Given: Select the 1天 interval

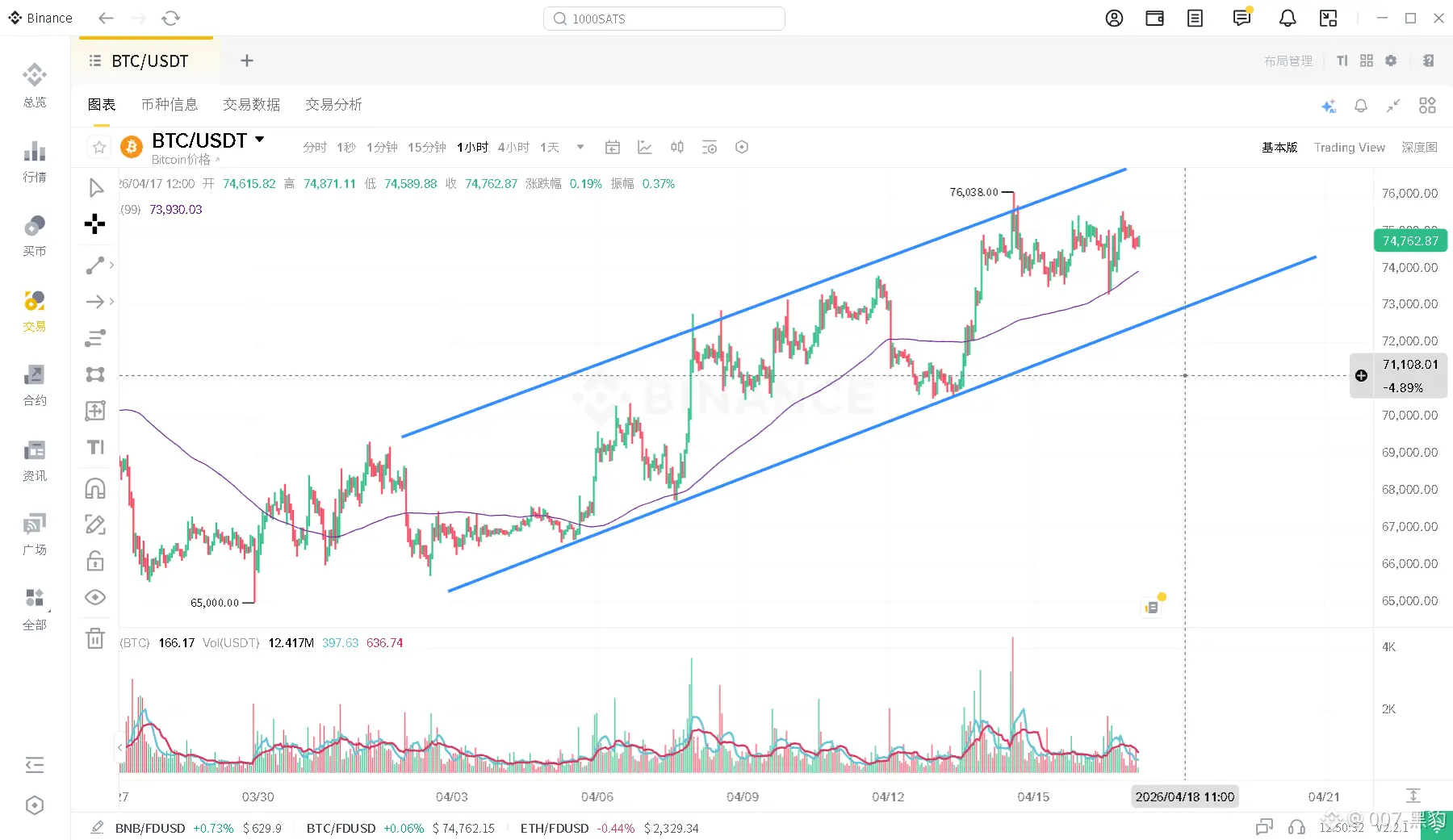Looking at the screenshot, I should (550, 147).
